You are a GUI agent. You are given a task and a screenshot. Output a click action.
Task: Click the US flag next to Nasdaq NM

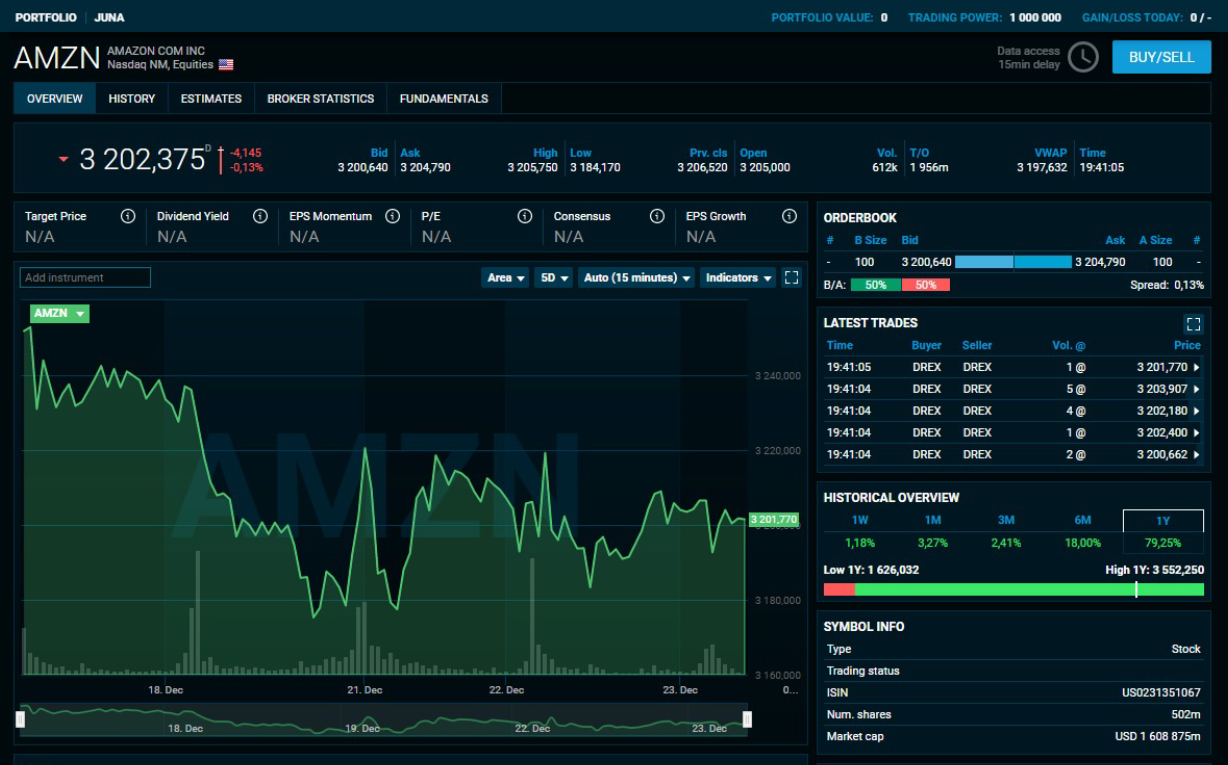(x=226, y=64)
